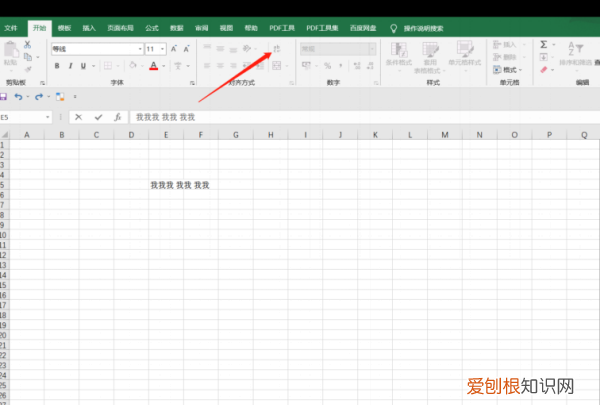Open the Name Box E5 dropdown arrow
Viewport: 600px width, 405px height.
(47, 117)
